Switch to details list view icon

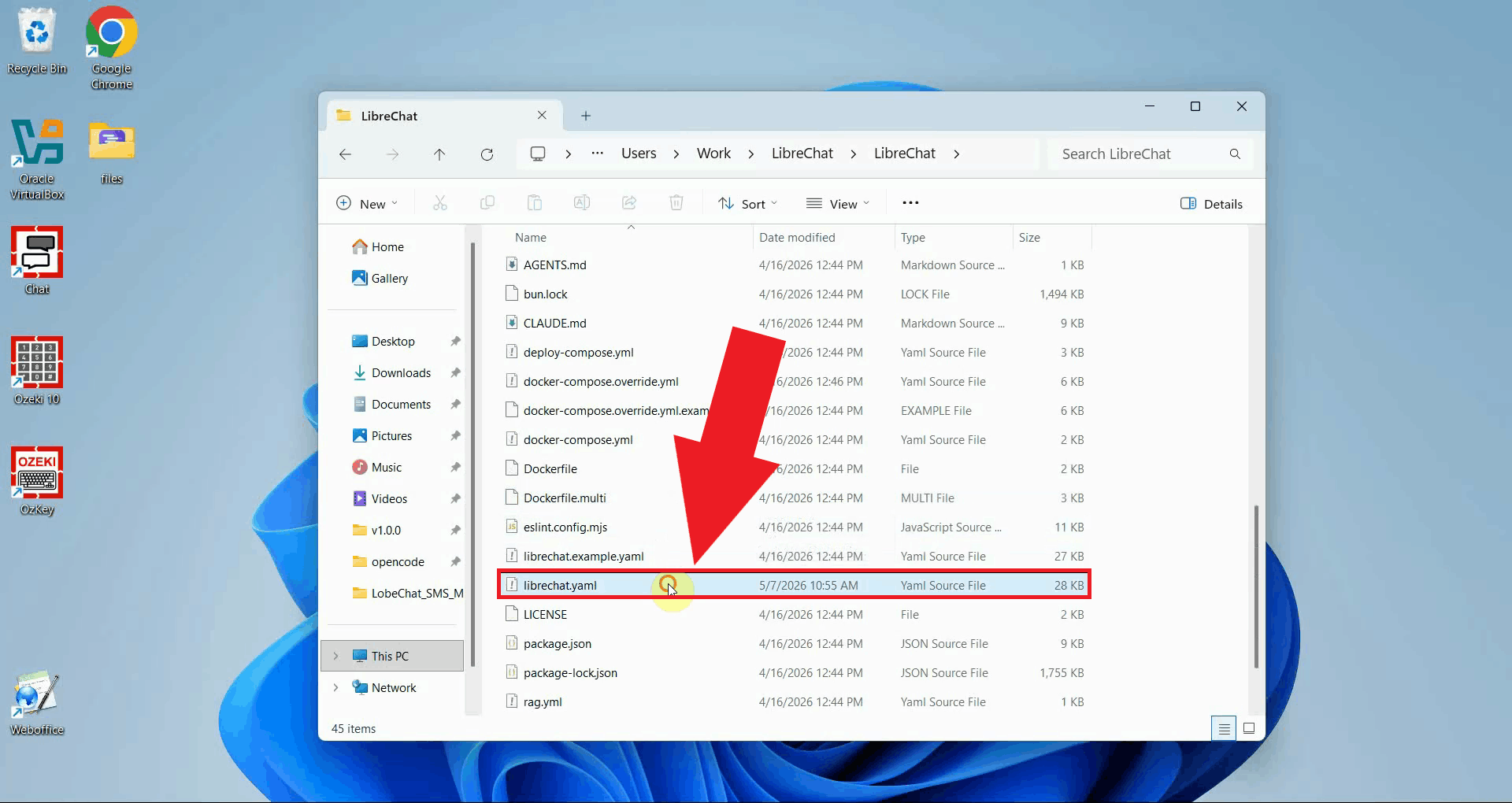pyautogui.click(x=1224, y=728)
